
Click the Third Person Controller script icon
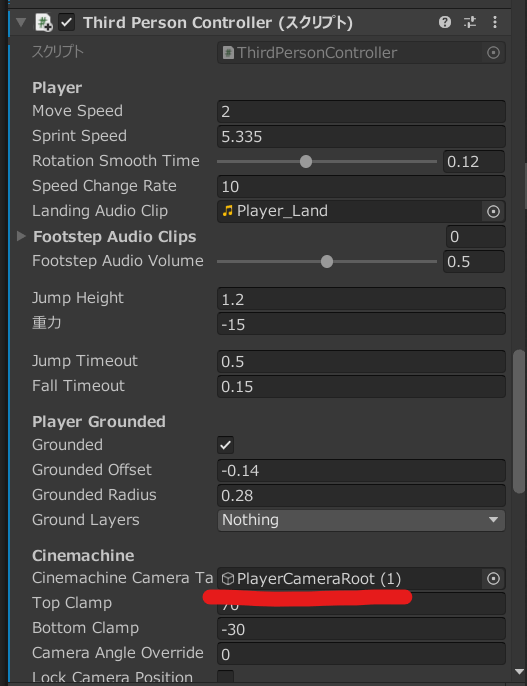point(44,22)
